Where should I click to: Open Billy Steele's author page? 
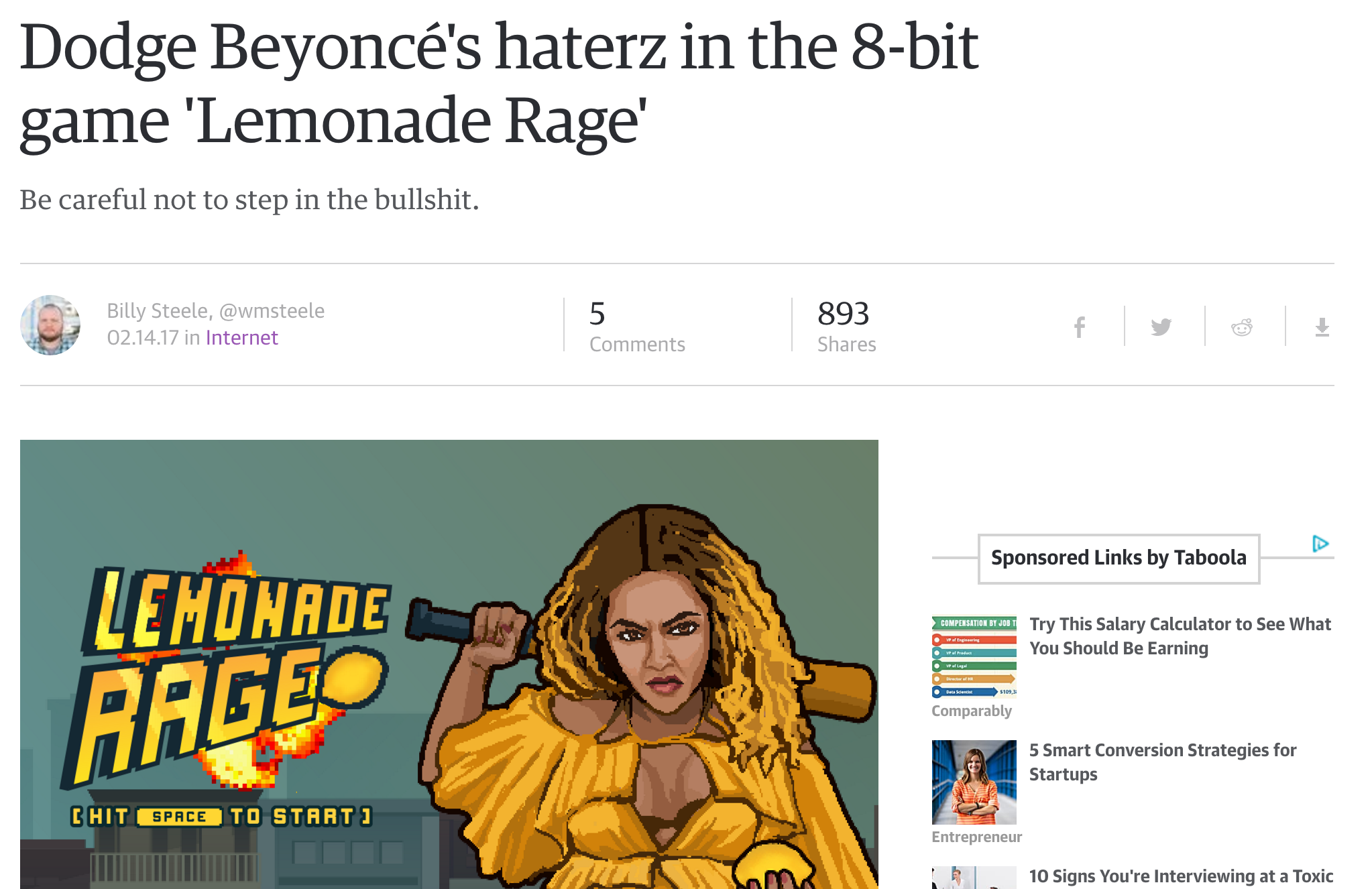[x=158, y=311]
